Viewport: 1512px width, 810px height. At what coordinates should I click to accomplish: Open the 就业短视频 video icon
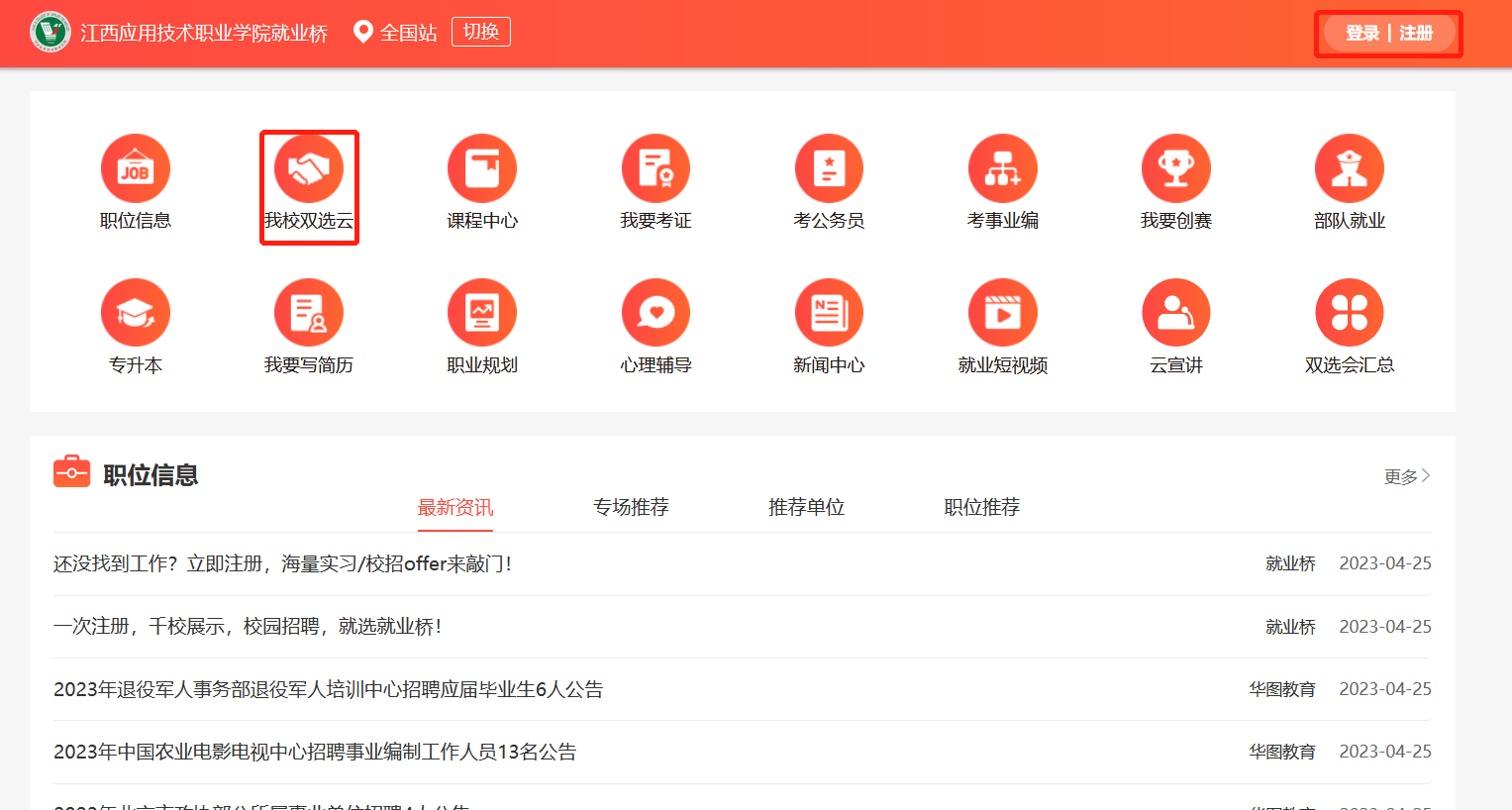pos(1003,313)
